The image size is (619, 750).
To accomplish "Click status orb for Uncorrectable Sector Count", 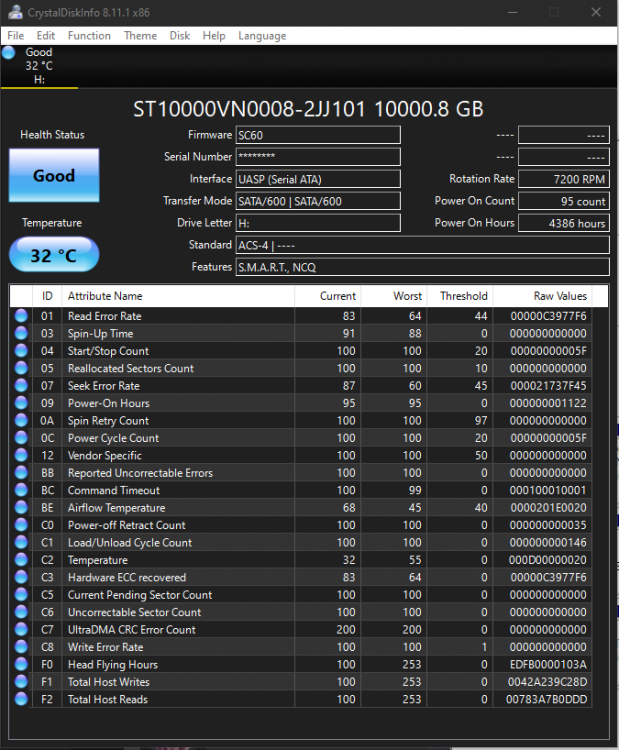I will point(21,612).
